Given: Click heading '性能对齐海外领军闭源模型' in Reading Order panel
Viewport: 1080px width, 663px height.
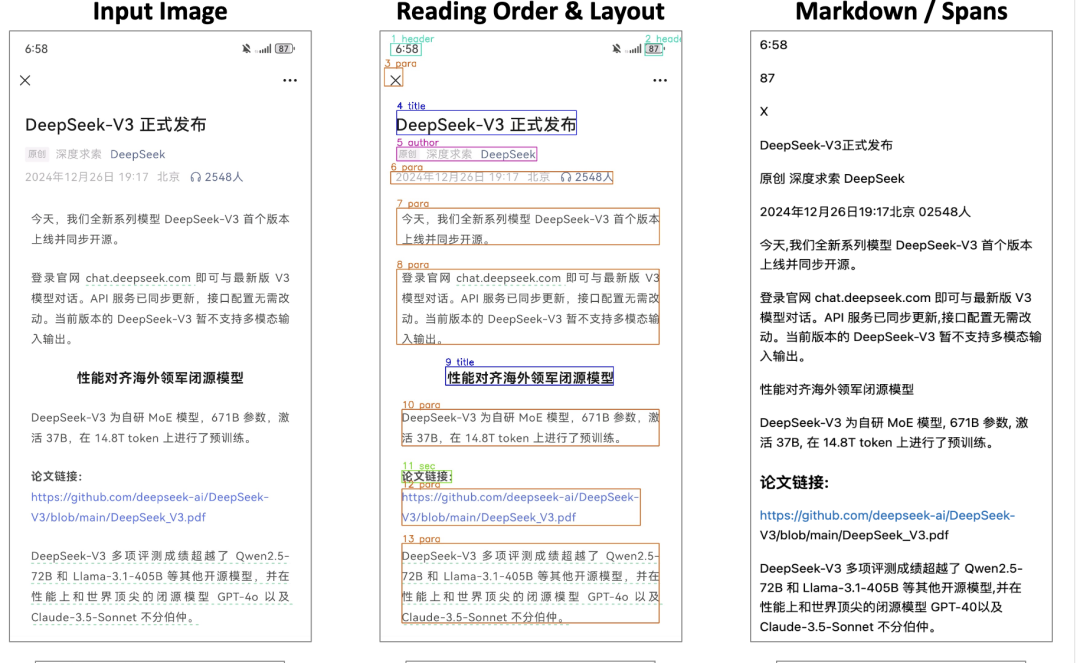Looking at the screenshot, I should pyautogui.click(x=530, y=378).
